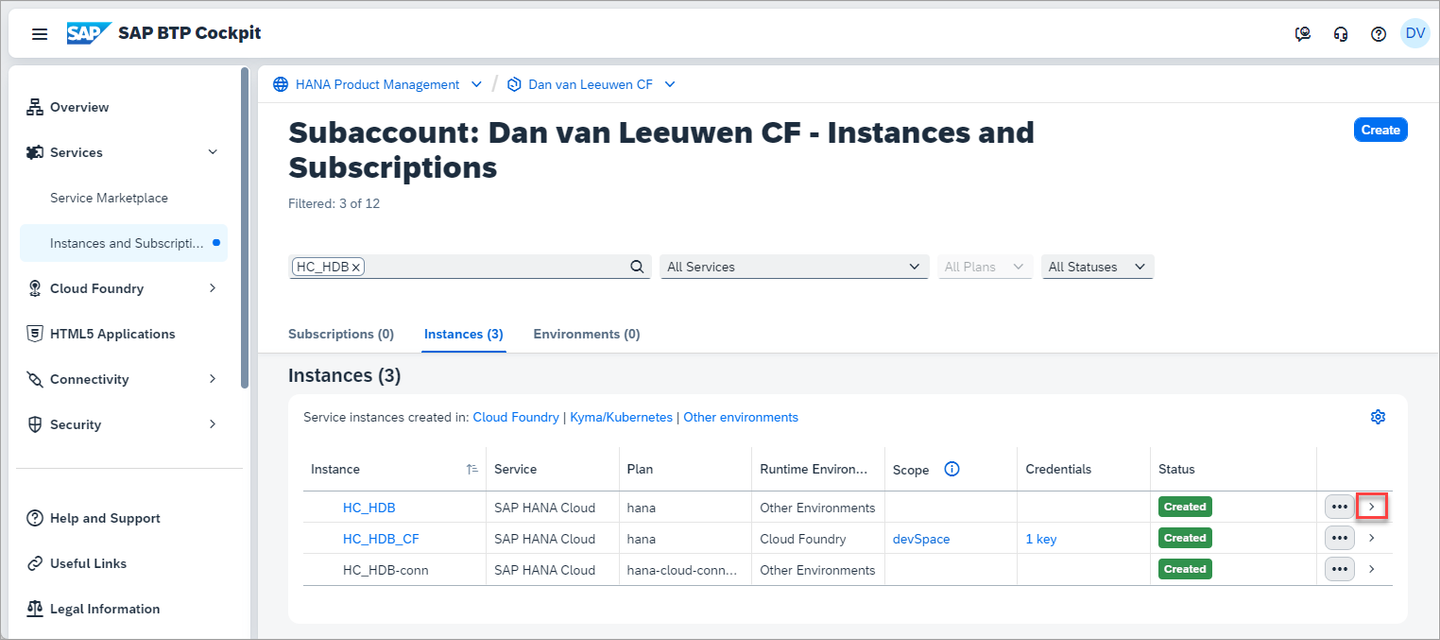Open actions menu for HC_HDB-conn row
1440x640 pixels.
click(1340, 569)
